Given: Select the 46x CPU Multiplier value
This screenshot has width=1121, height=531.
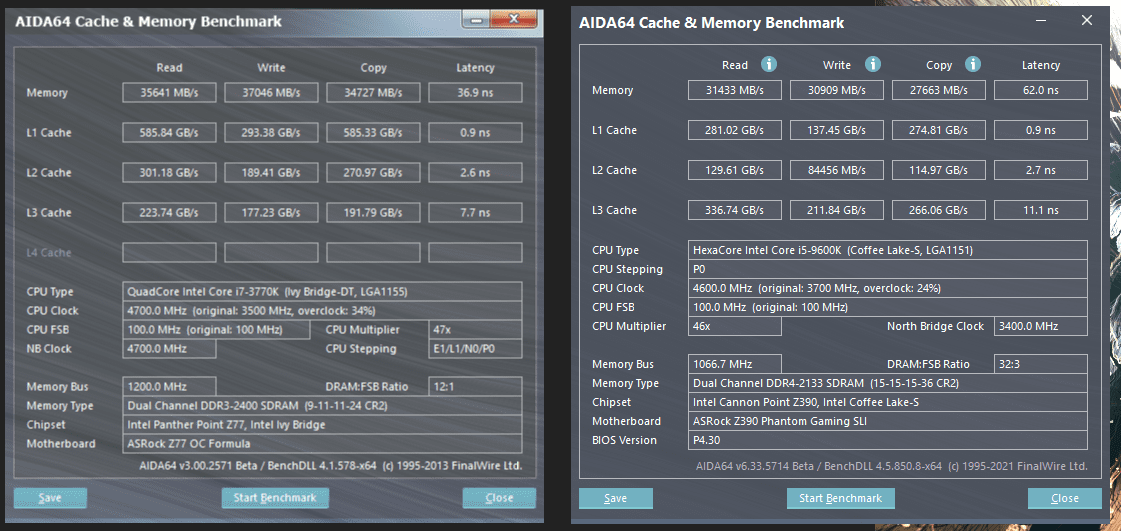Looking at the screenshot, I should click(735, 326).
